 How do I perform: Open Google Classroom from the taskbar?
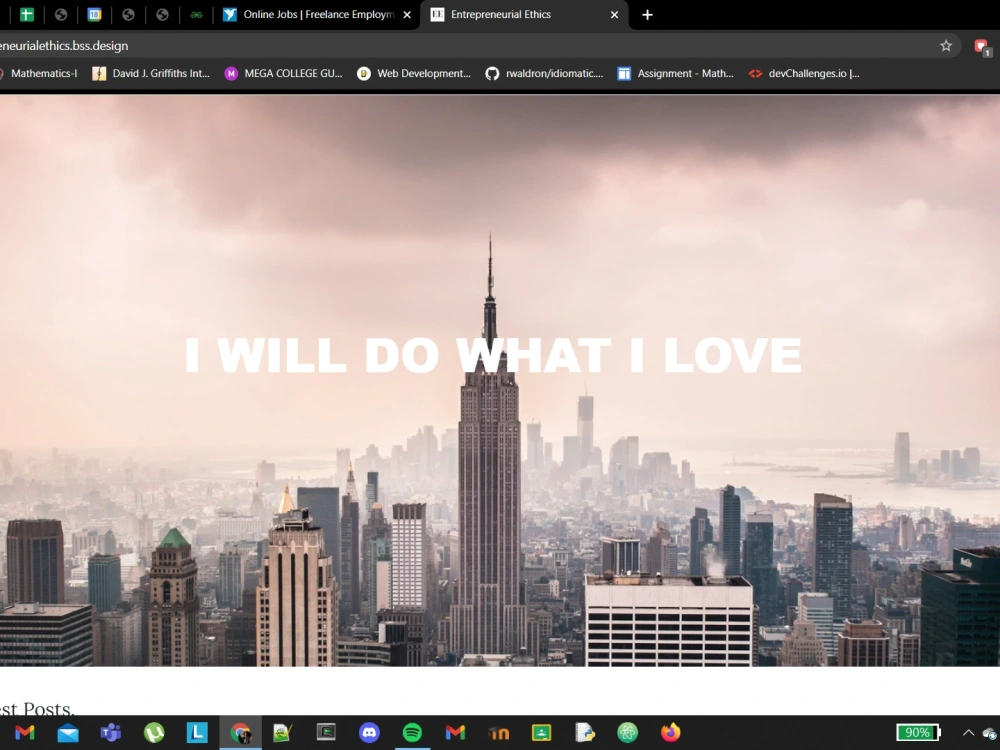pyautogui.click(x=541, y=733)
